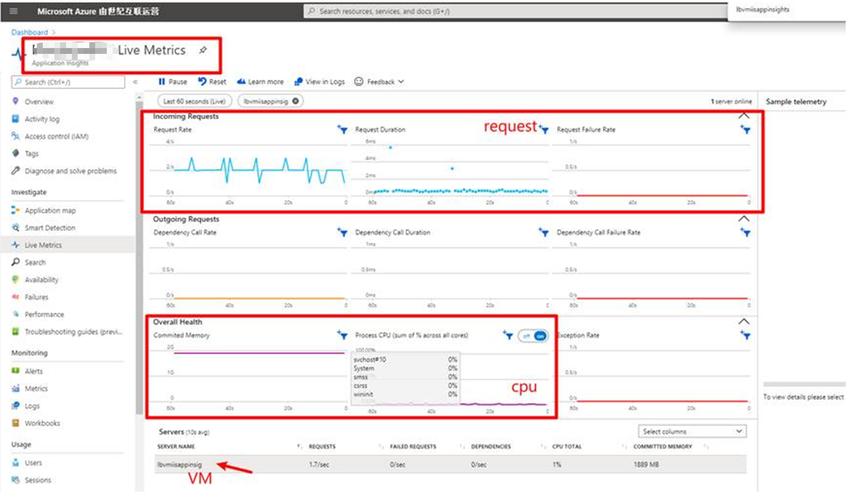Collapse the Overall Health section
The height and width of the screenshot is (500, 852).
pyautogui.click(x=744, y=321)
